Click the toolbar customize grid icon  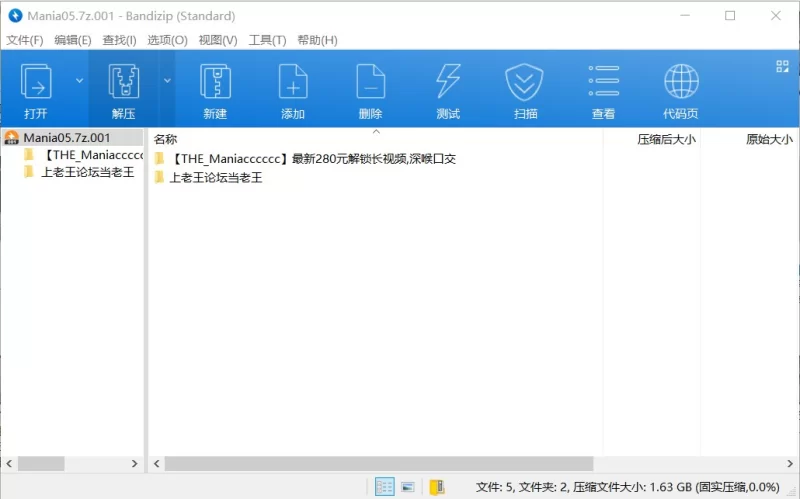pos(782,66)
